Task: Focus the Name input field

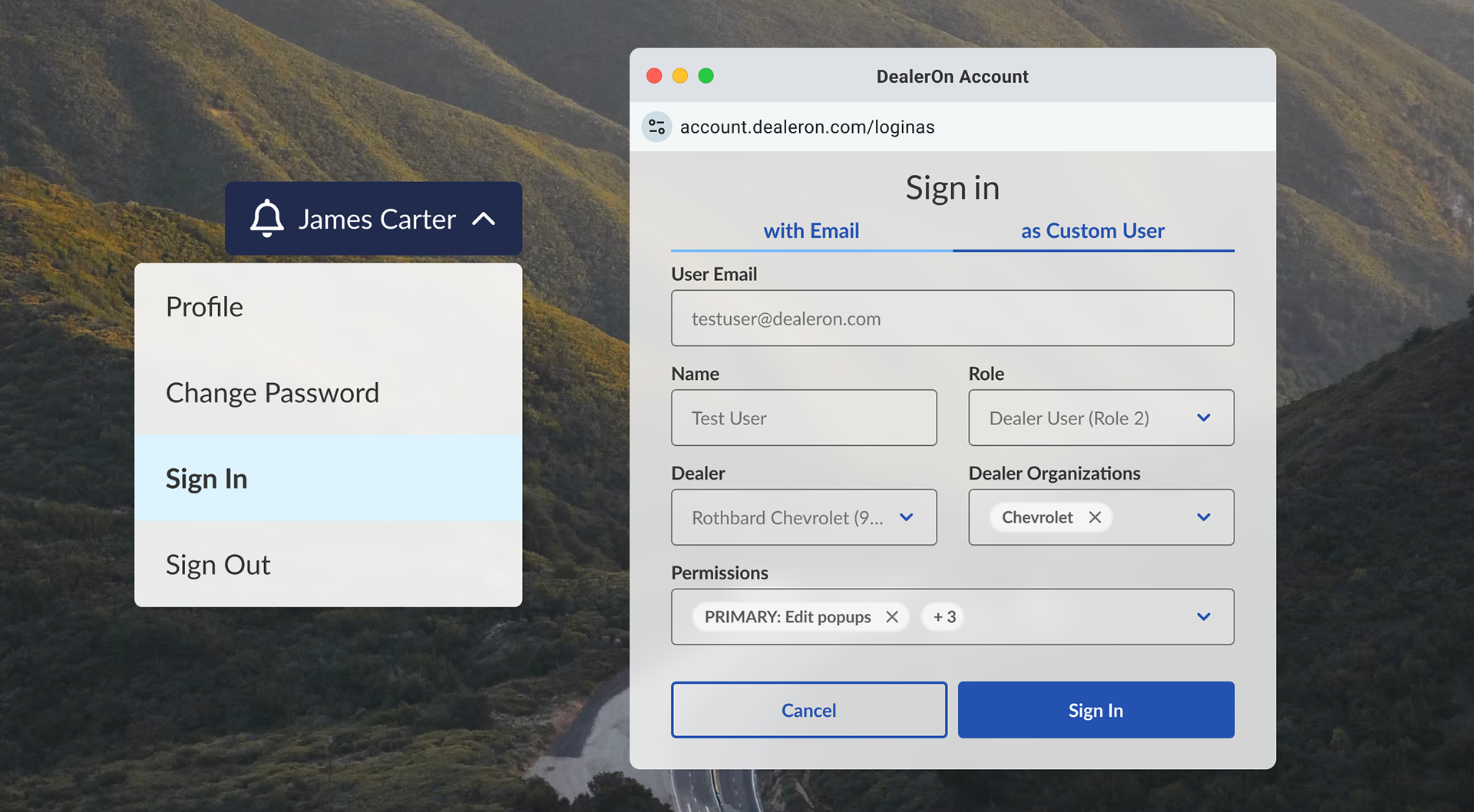Action: [804, 418]
